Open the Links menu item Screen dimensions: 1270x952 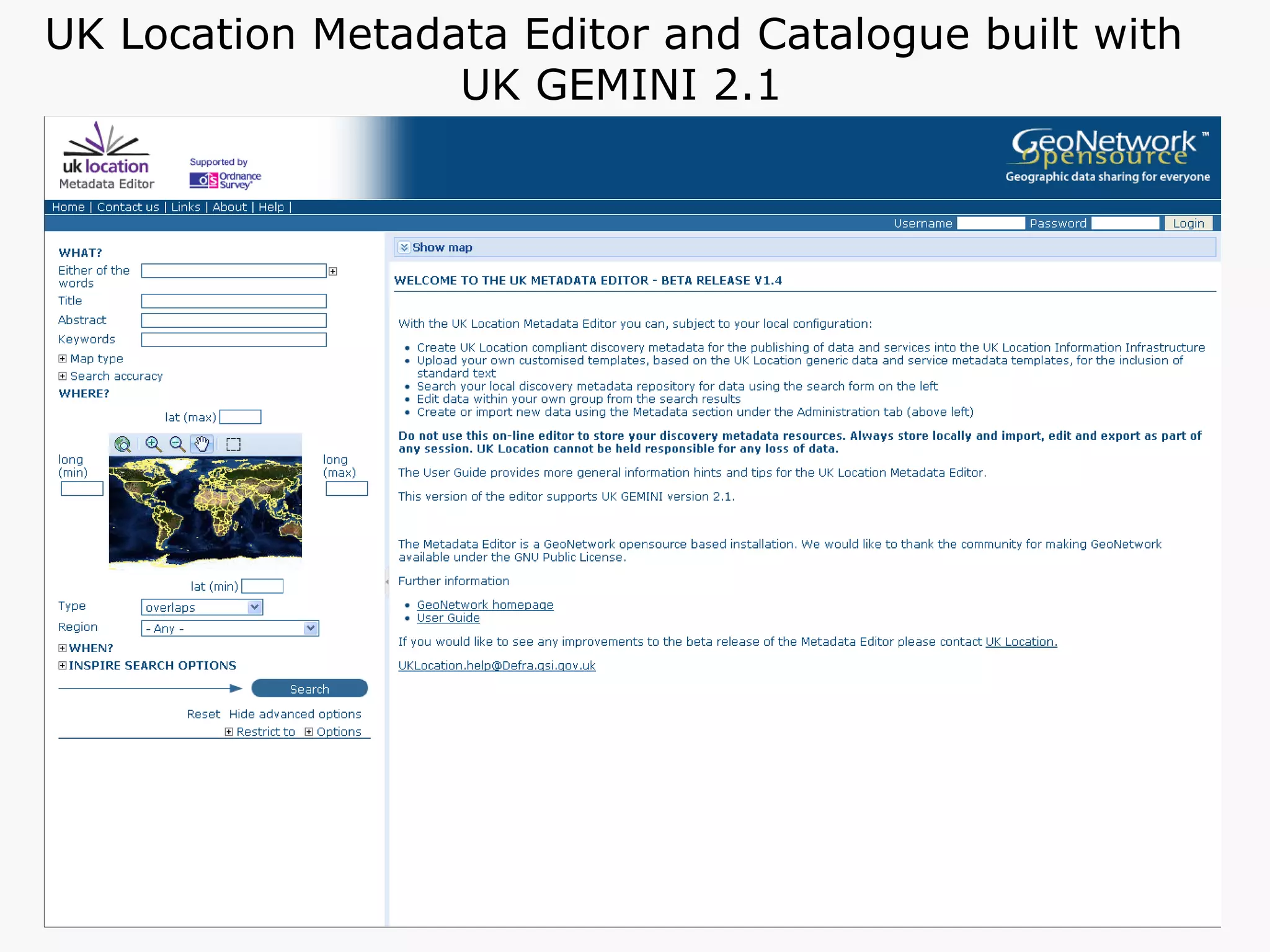click(185, 207)
